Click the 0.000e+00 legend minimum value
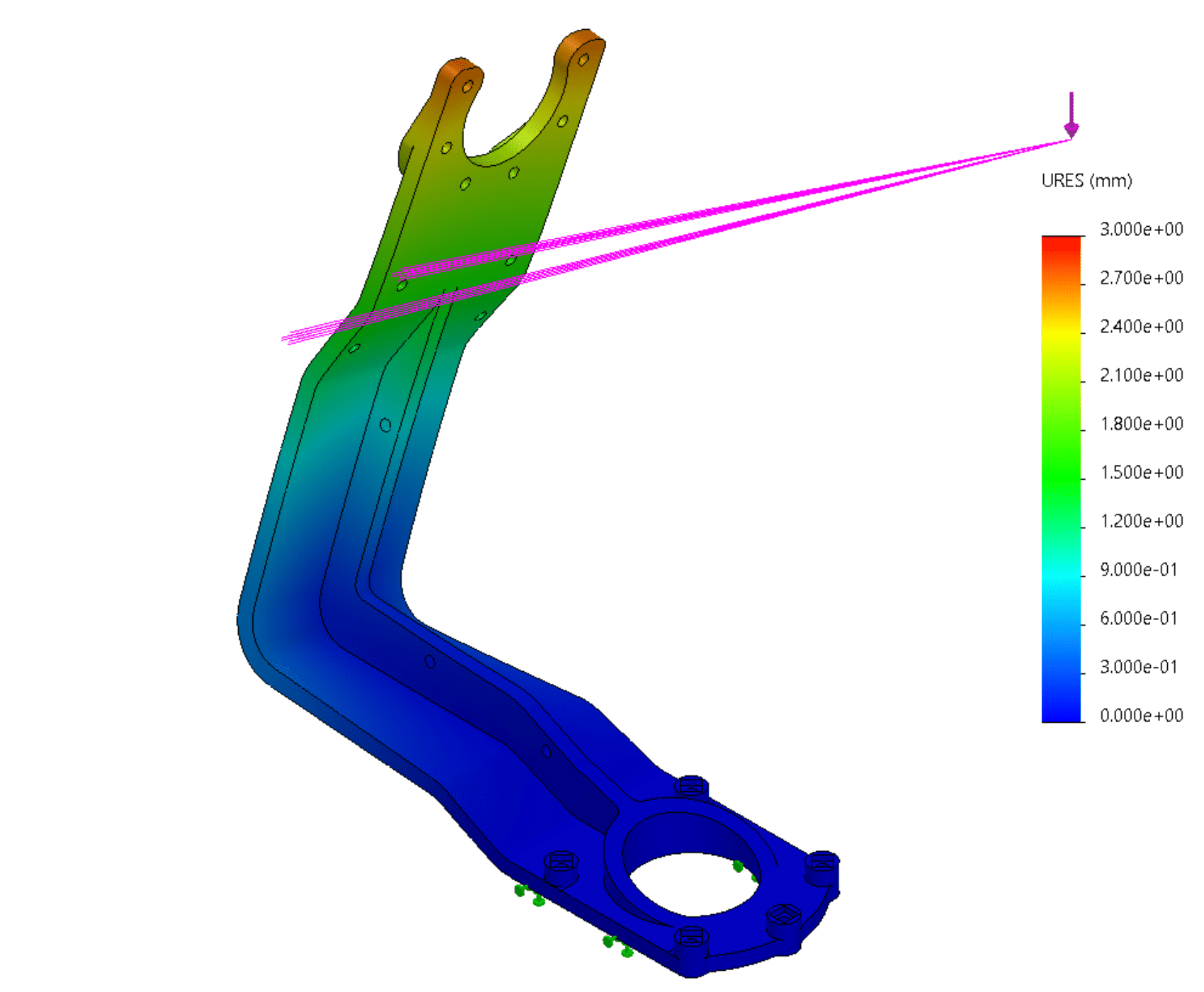Image resolution: width=1204 pixels, height=992 pixels. point(1141,716)
